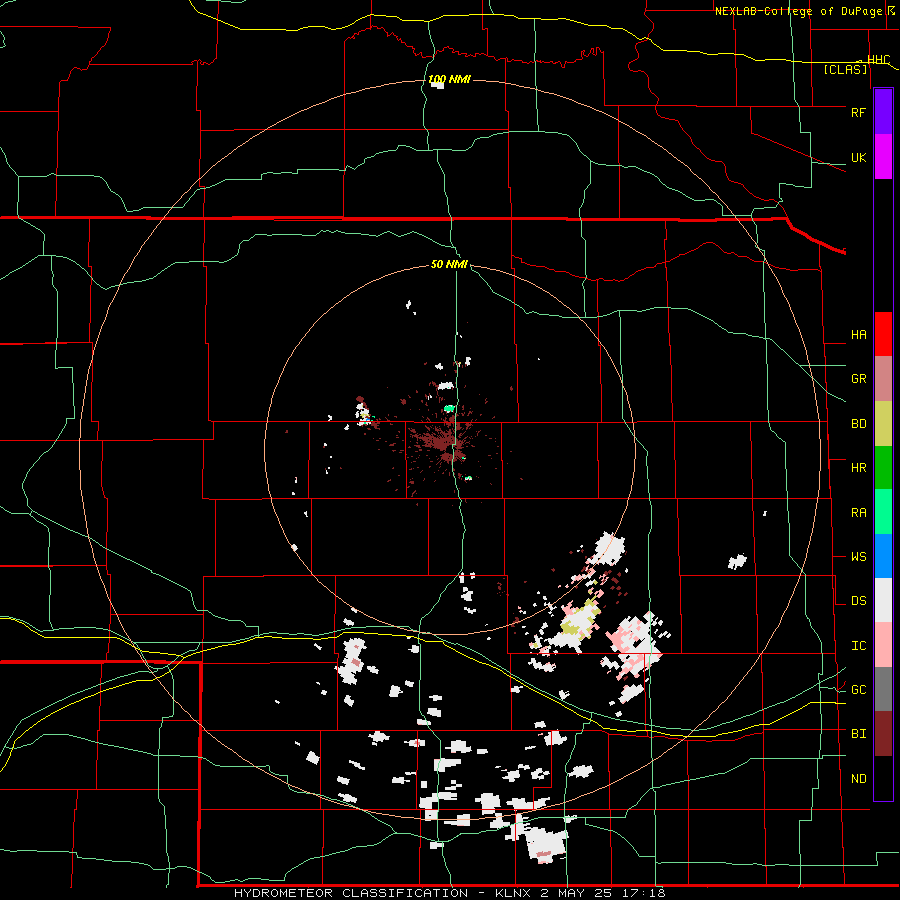
Task: Pick the RA light green swatch
Action: pos(883,512)
